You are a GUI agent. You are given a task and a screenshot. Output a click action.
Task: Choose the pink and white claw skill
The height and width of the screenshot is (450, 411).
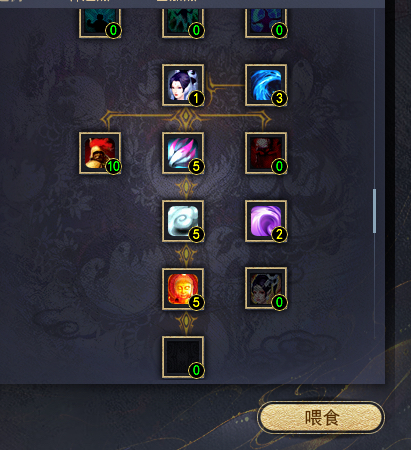coord(183,153)
